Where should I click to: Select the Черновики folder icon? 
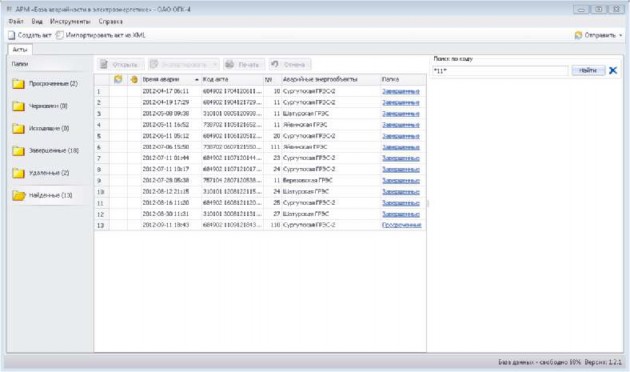pos(18,106)
